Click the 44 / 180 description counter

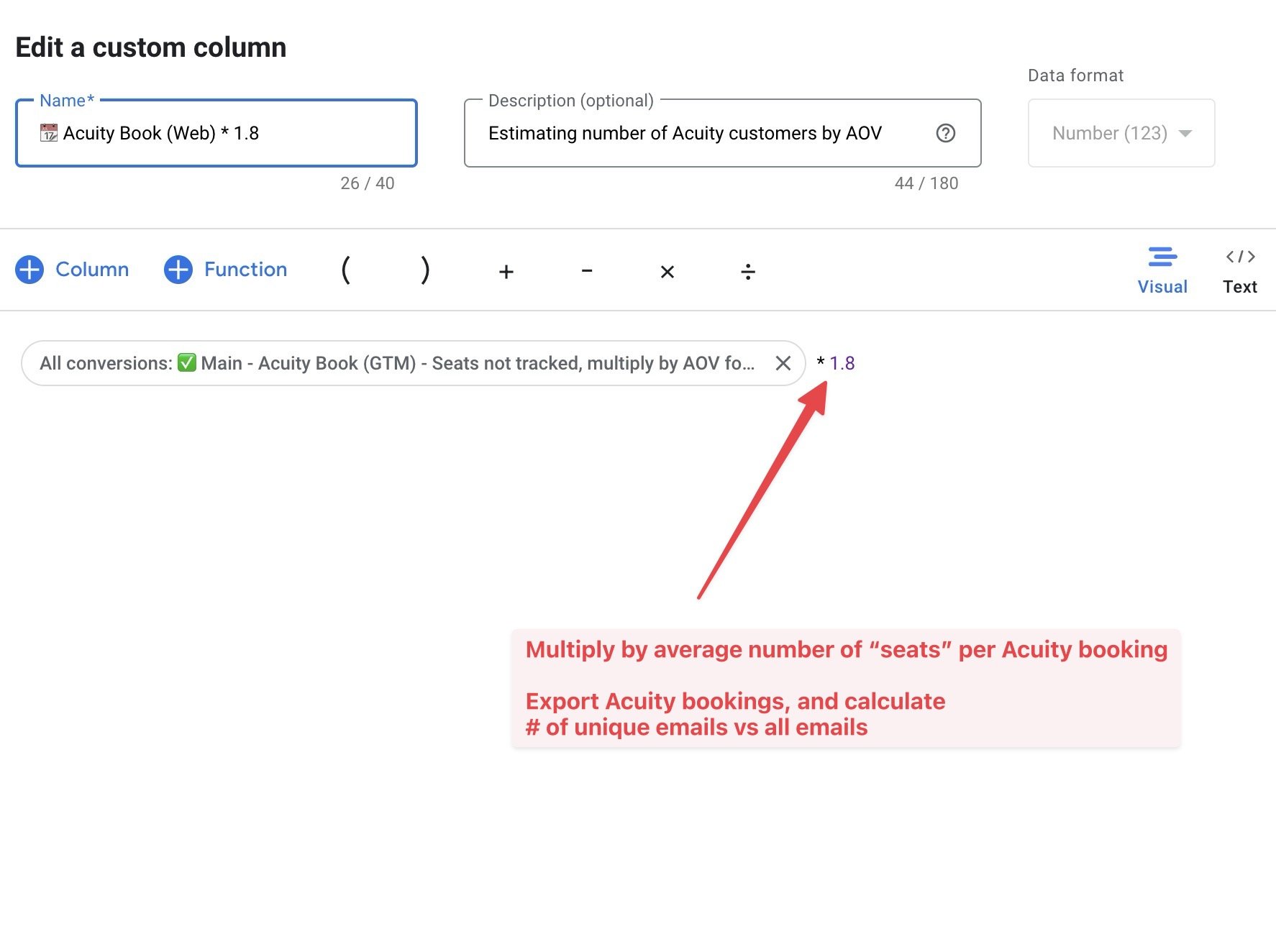click(x=926, y=183)
